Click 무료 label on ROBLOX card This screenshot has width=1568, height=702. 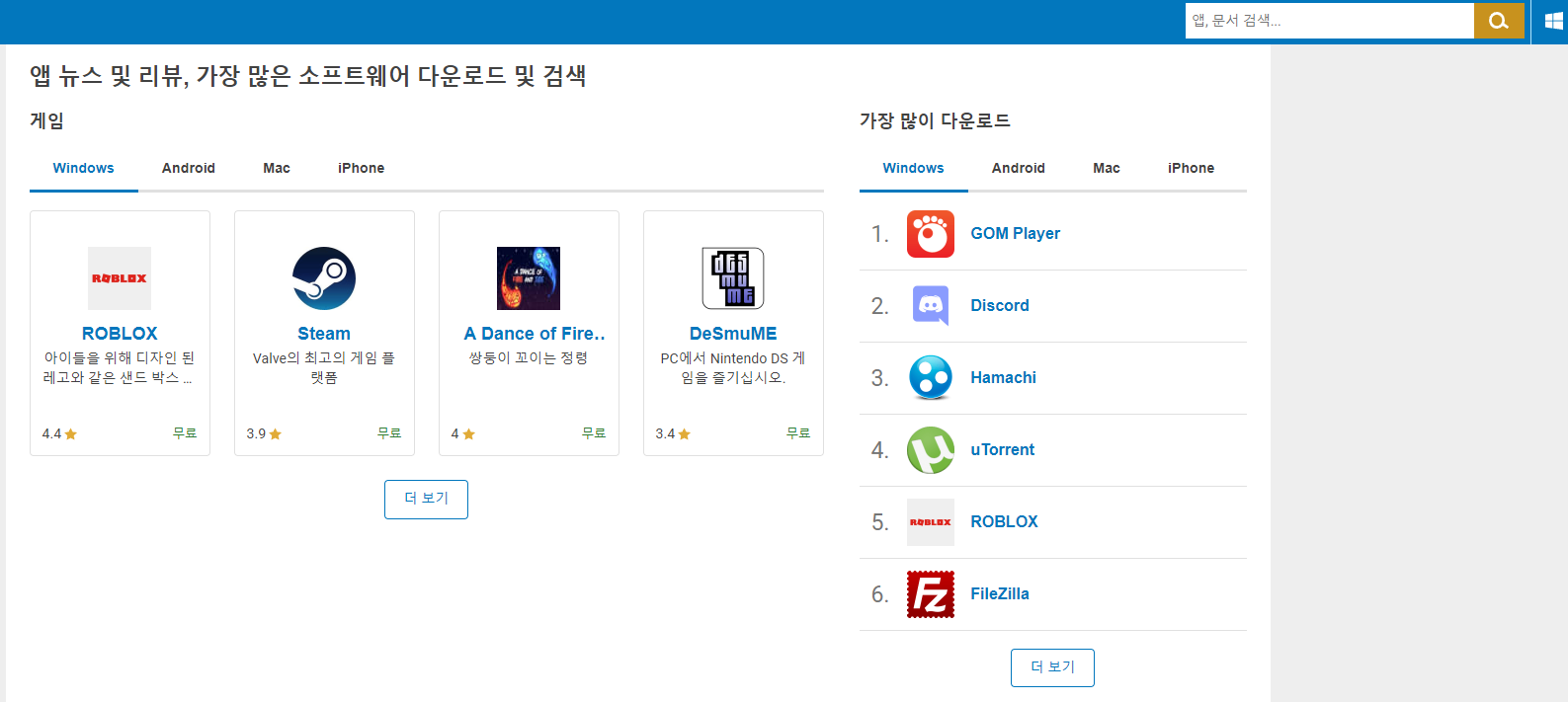pos(185,433)
